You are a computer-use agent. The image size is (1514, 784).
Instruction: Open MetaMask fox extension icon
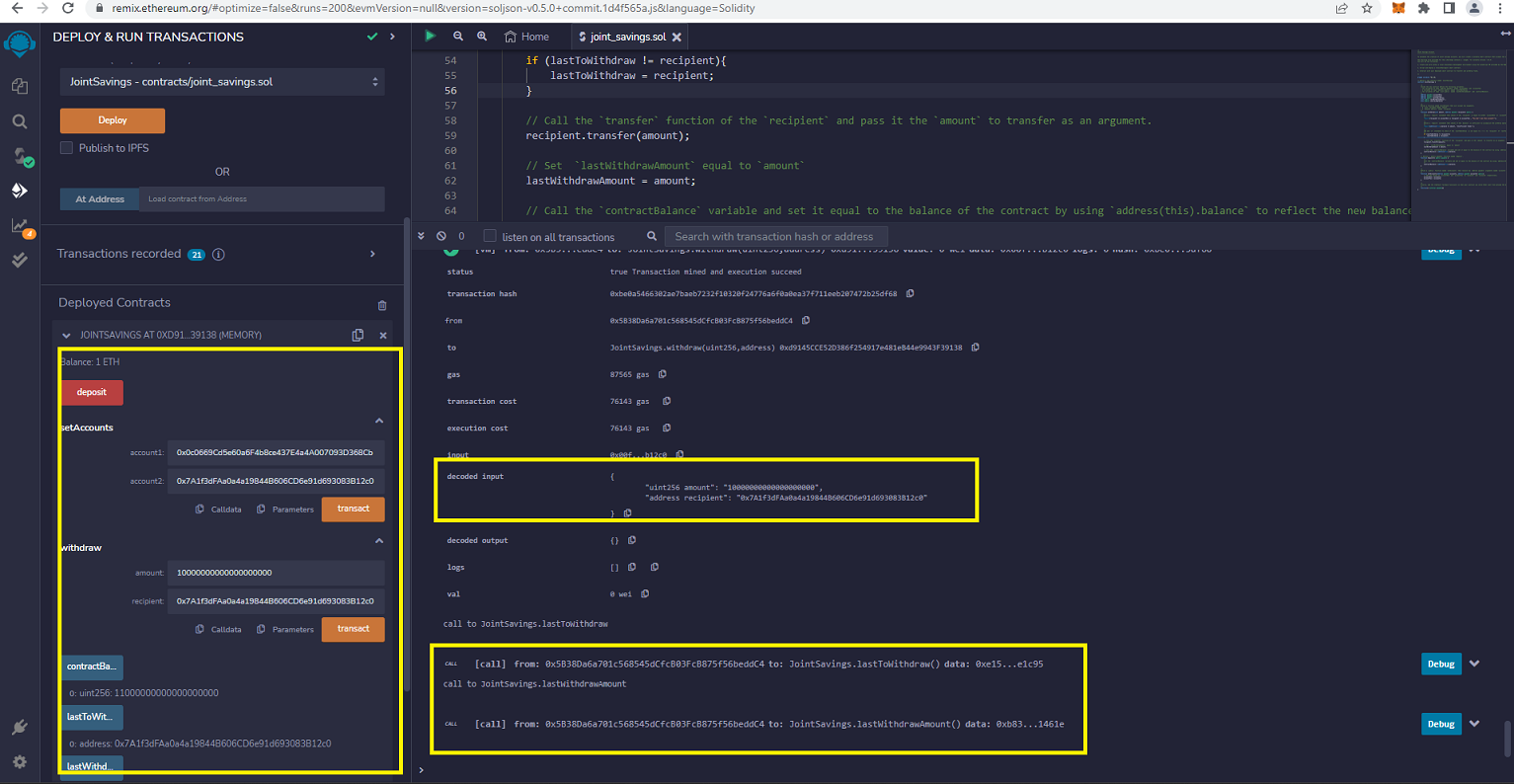[x=1398, y=8]
